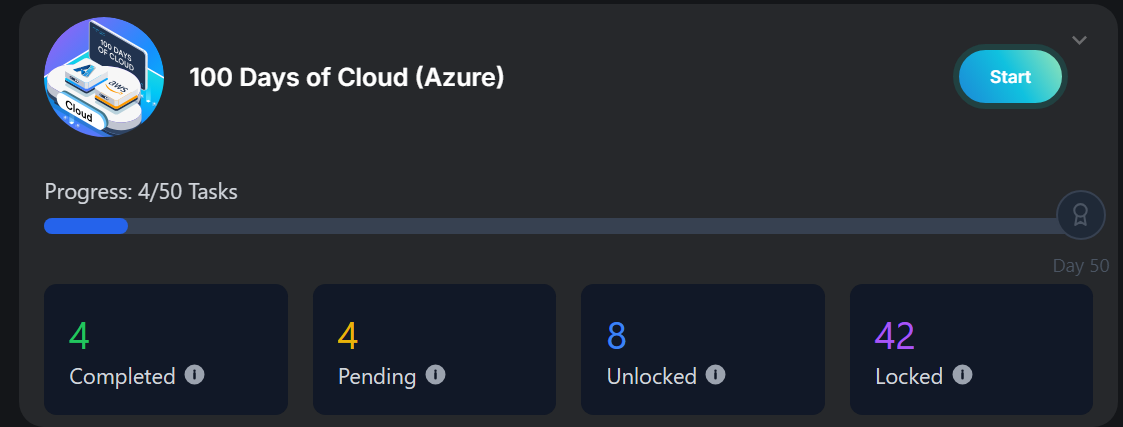Click the info icon beside Pending

[435, 375]
